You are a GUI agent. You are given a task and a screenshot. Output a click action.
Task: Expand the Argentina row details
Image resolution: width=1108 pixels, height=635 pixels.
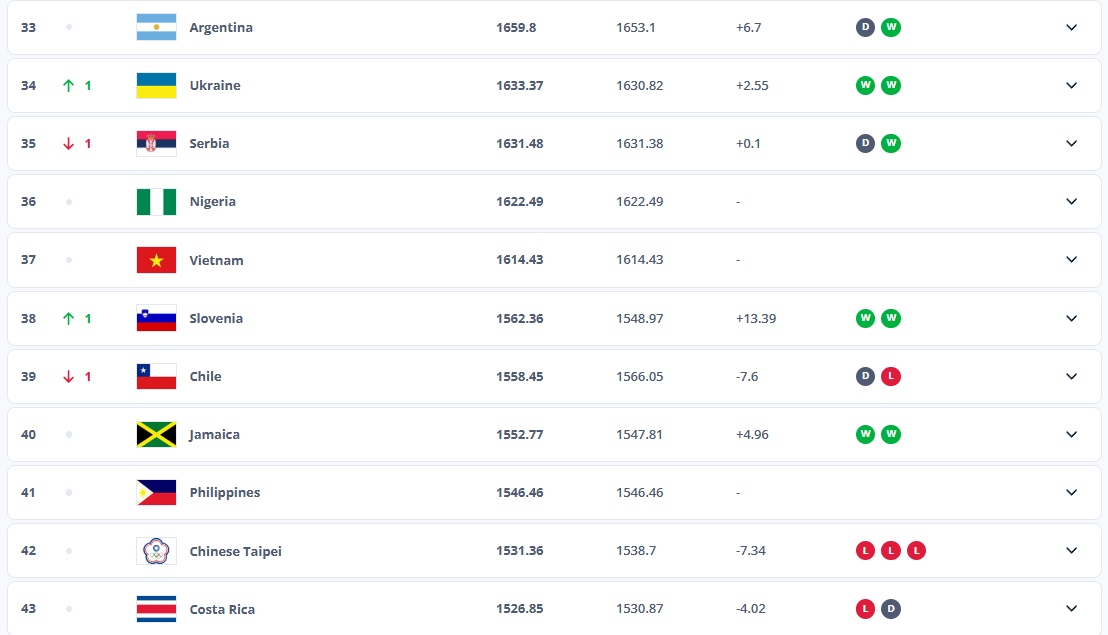pos(1071,27)
